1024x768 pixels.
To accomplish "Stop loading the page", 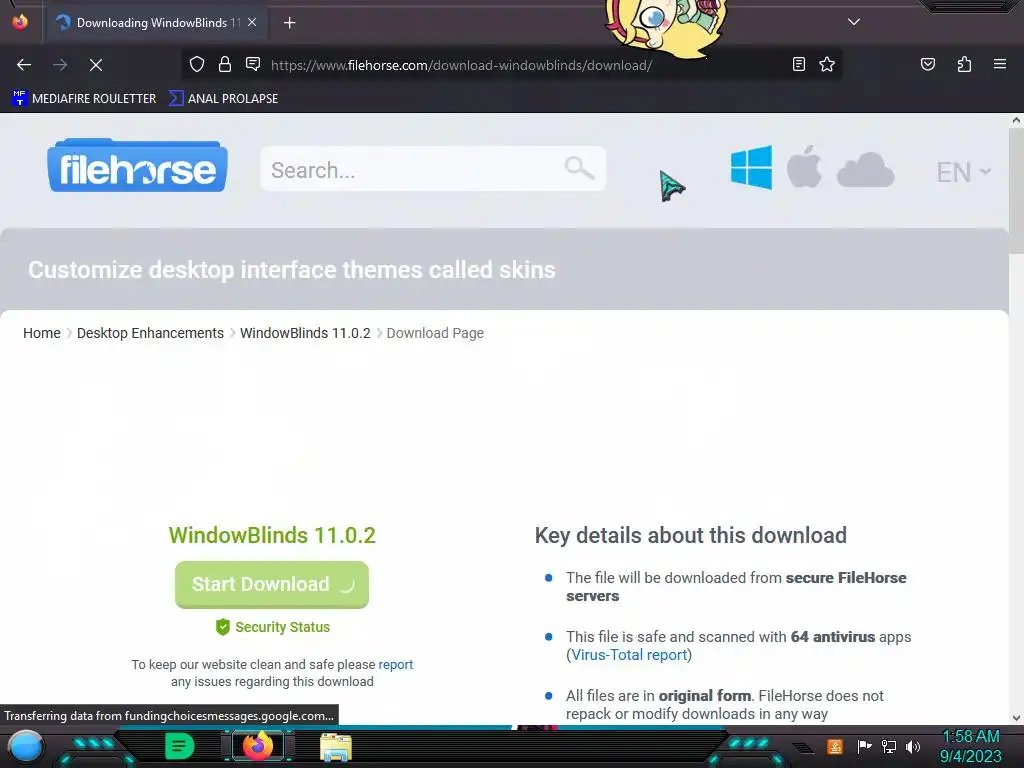I will click(96, 65).
